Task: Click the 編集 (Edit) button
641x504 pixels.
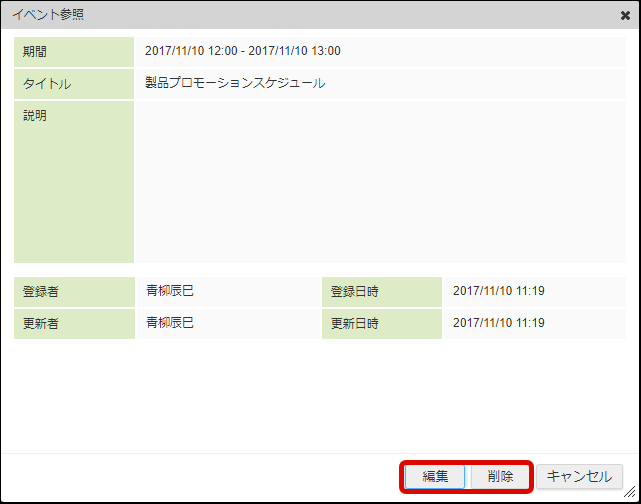Action: coord(435,477)
